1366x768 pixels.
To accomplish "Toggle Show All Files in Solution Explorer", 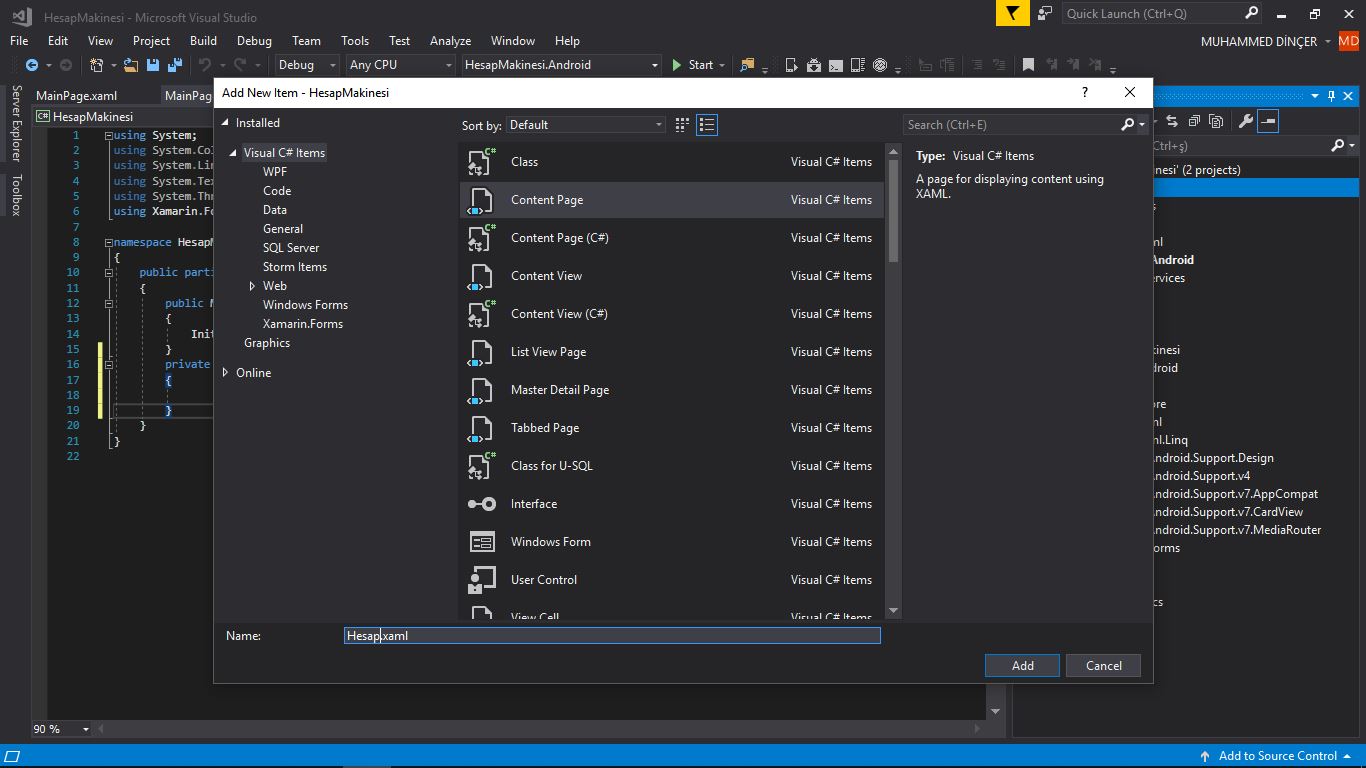I will [1216, 121].
